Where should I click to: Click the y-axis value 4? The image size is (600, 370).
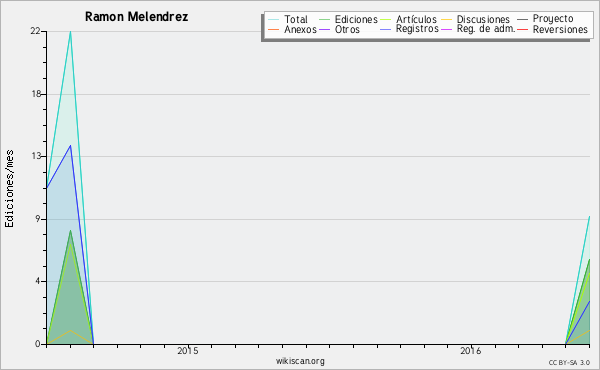point(38,281)
